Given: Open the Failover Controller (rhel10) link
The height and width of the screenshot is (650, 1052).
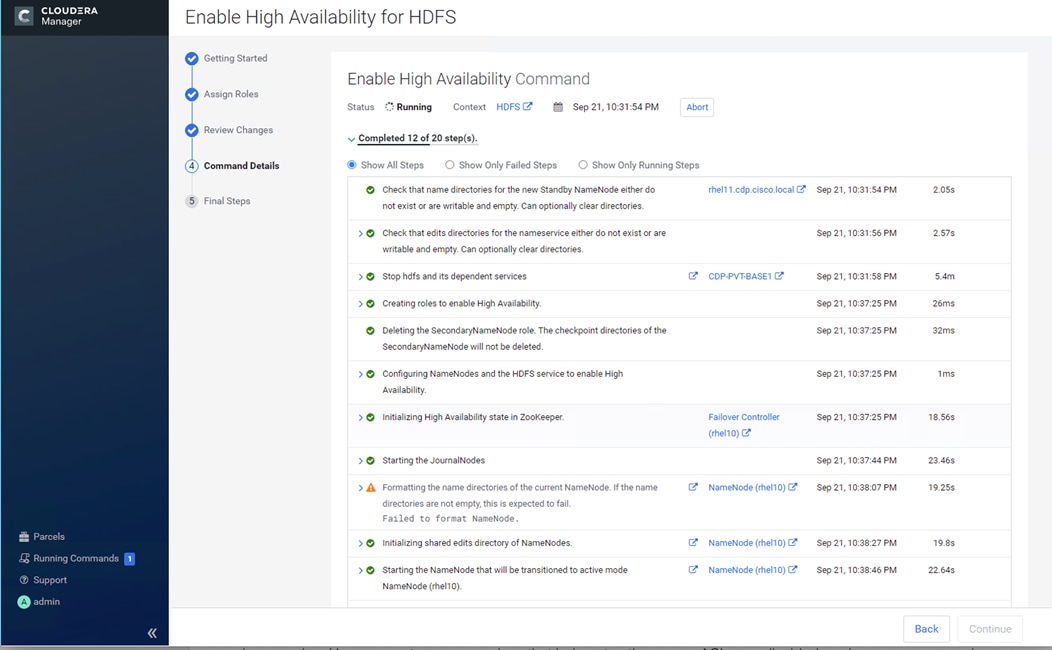Looking at the screenshot, I should (744, 425).
